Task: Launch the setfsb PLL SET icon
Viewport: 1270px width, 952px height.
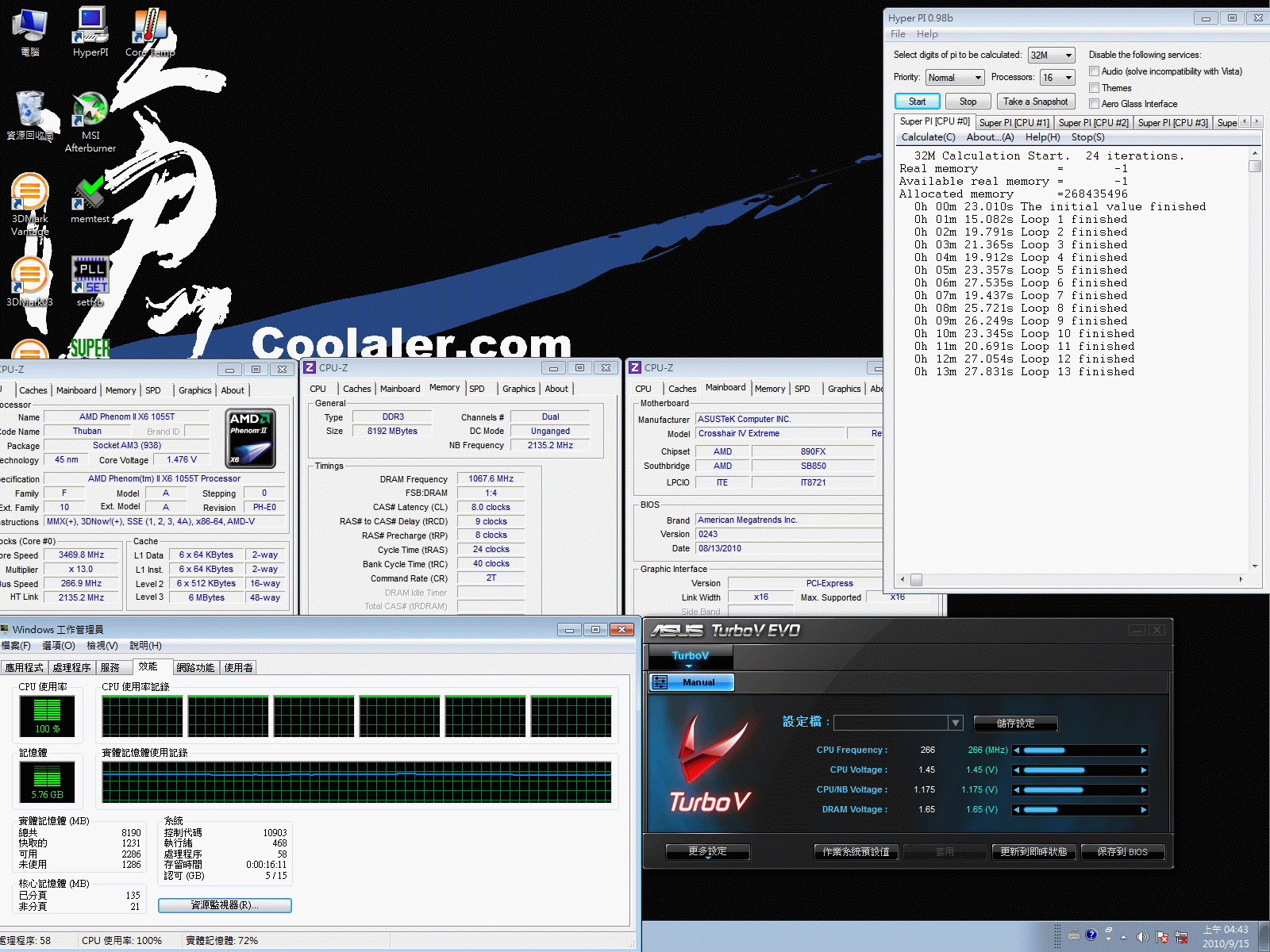Action: 90,282
